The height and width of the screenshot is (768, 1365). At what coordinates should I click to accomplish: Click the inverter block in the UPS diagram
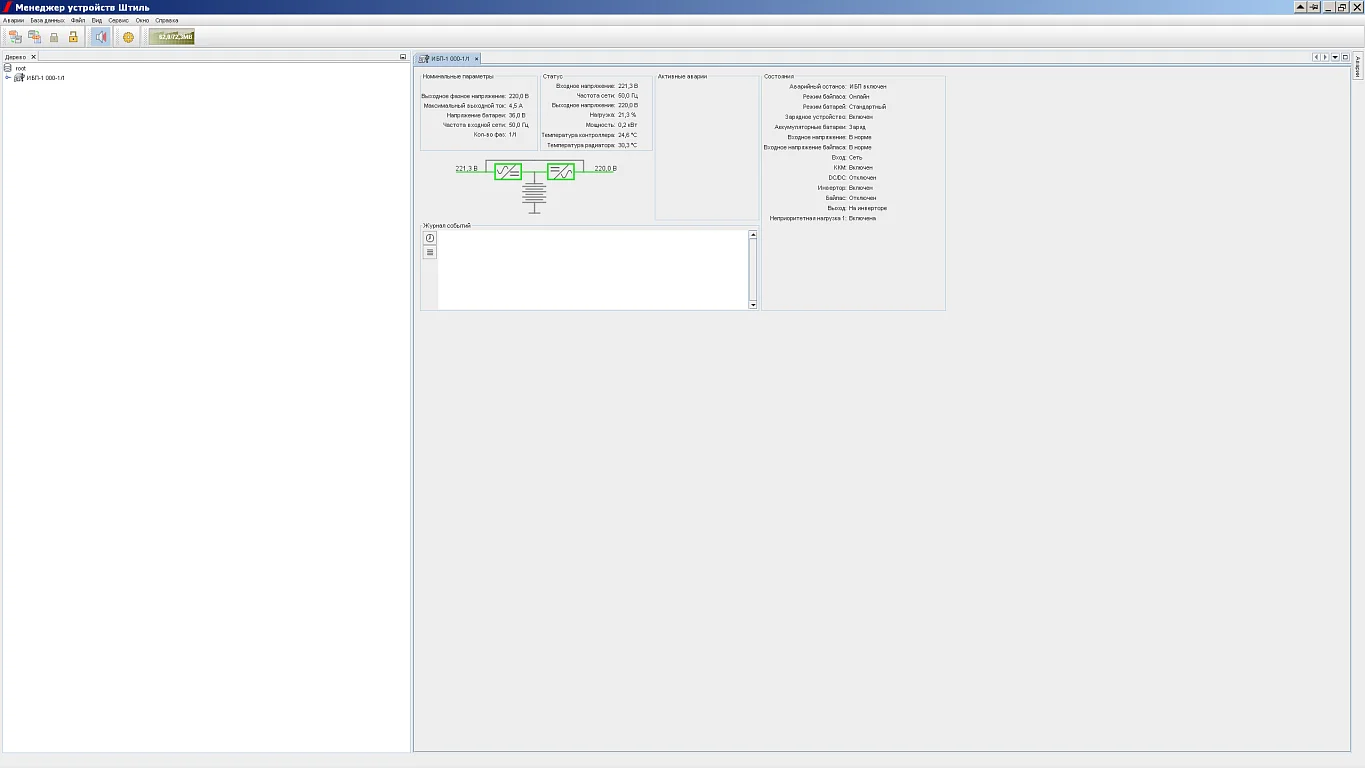561,172
